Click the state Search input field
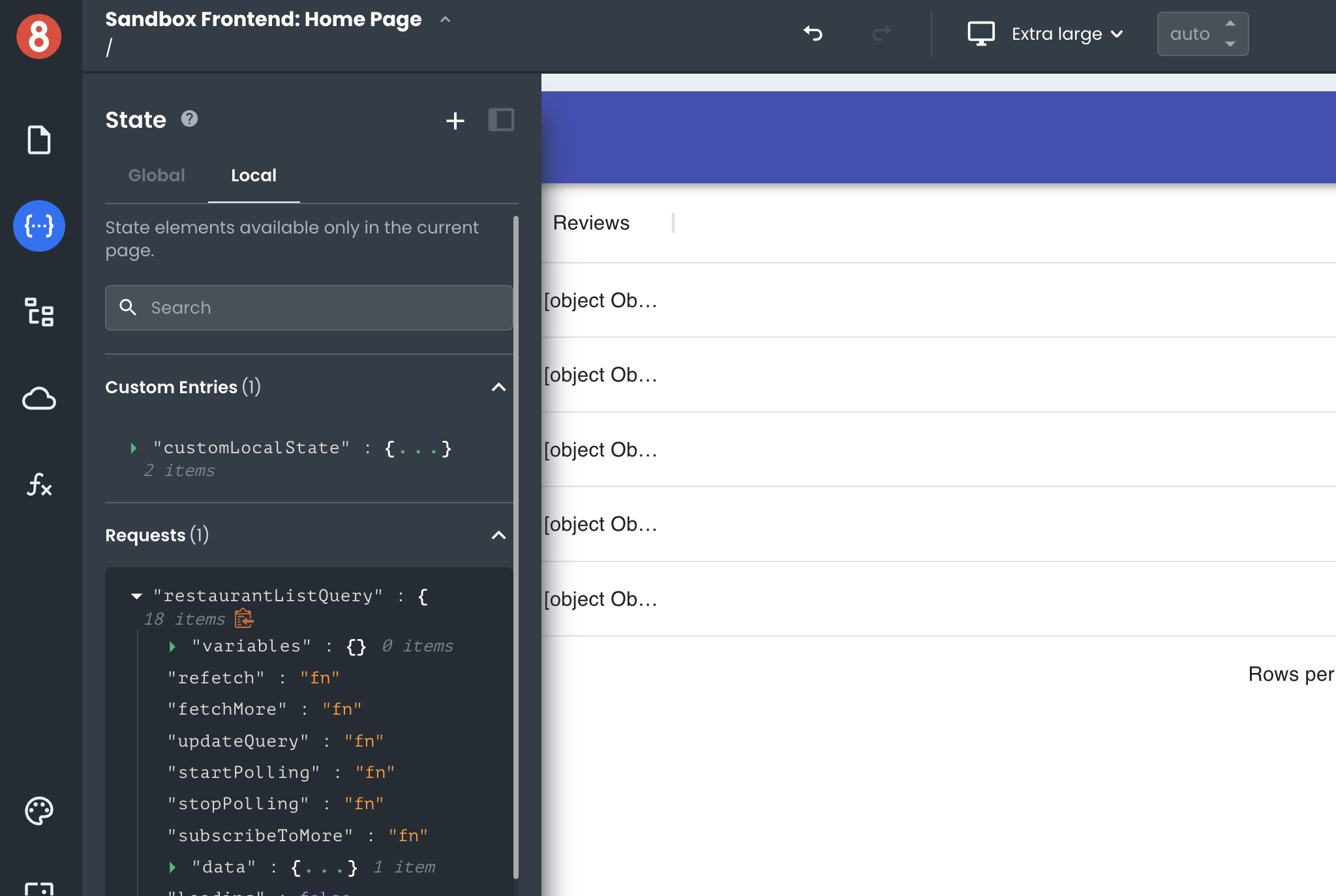The width and height of the screenshot is (1336, 896). tap(309, 308)
